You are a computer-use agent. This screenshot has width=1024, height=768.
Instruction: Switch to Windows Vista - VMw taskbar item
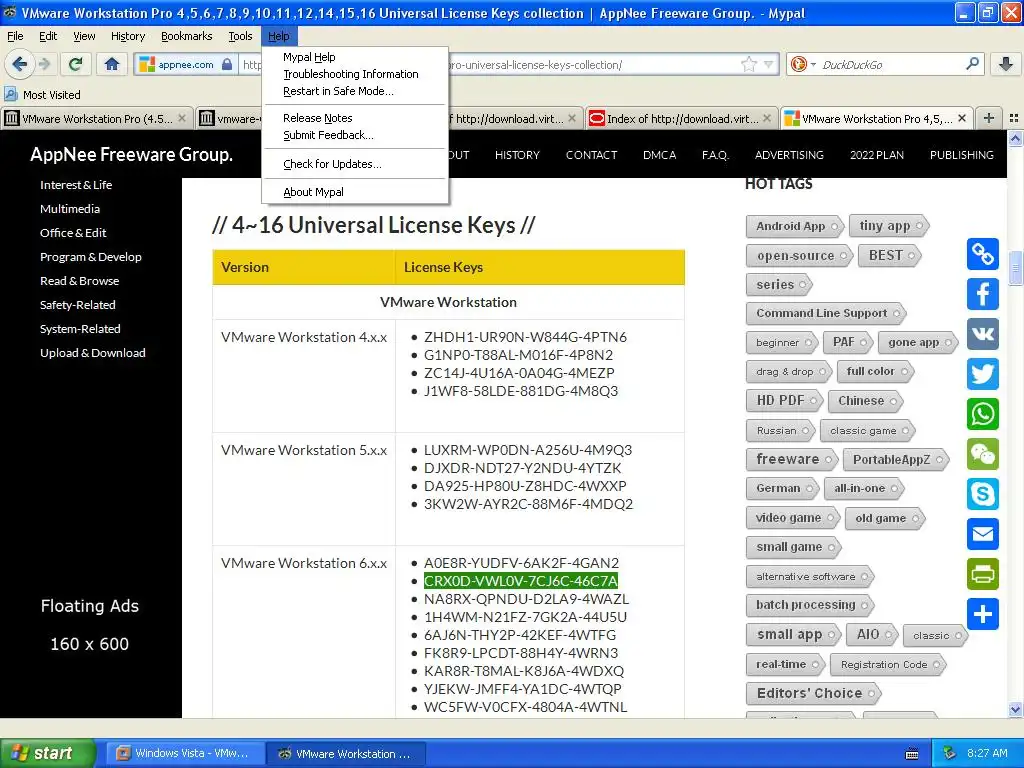pos(184,753)
